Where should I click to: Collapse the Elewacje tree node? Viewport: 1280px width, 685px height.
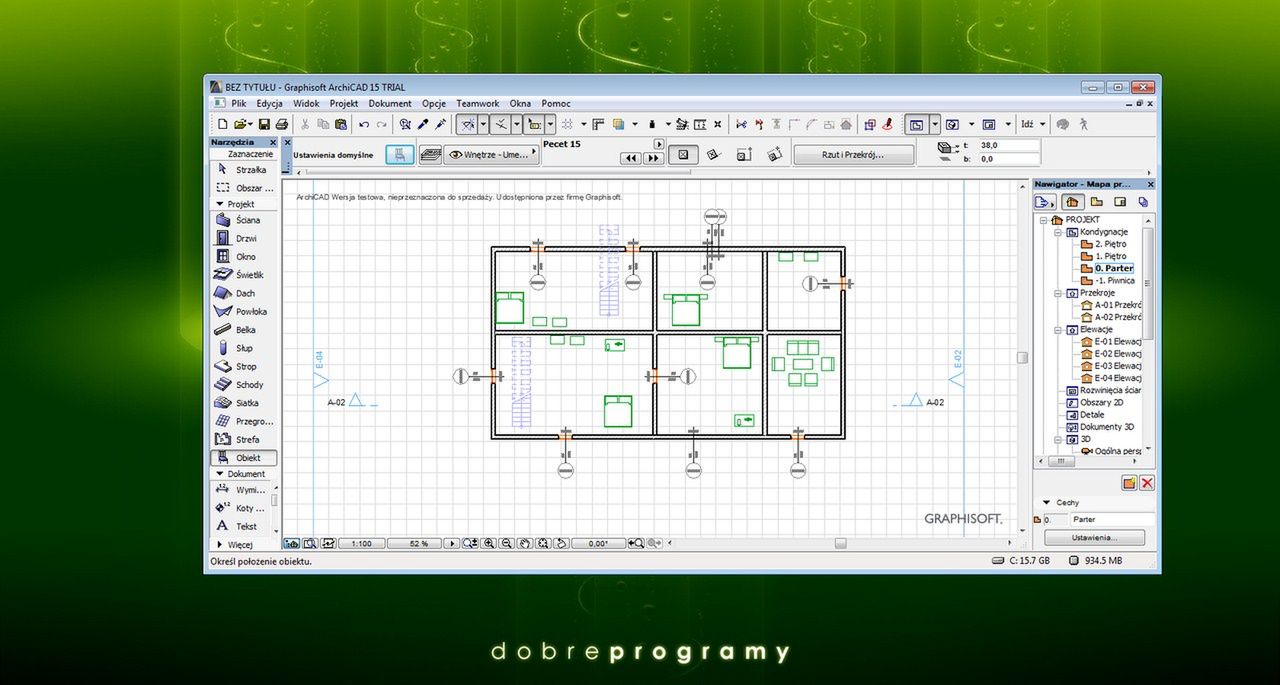click(1057, 329)
